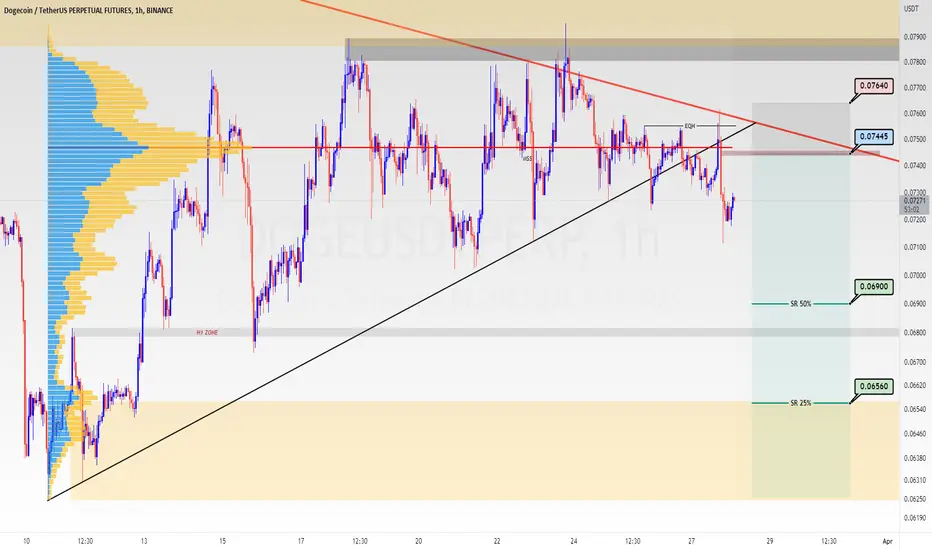Click the 0.07000 price axis tick
Screen dimensions: 932x550
point(914,275)
